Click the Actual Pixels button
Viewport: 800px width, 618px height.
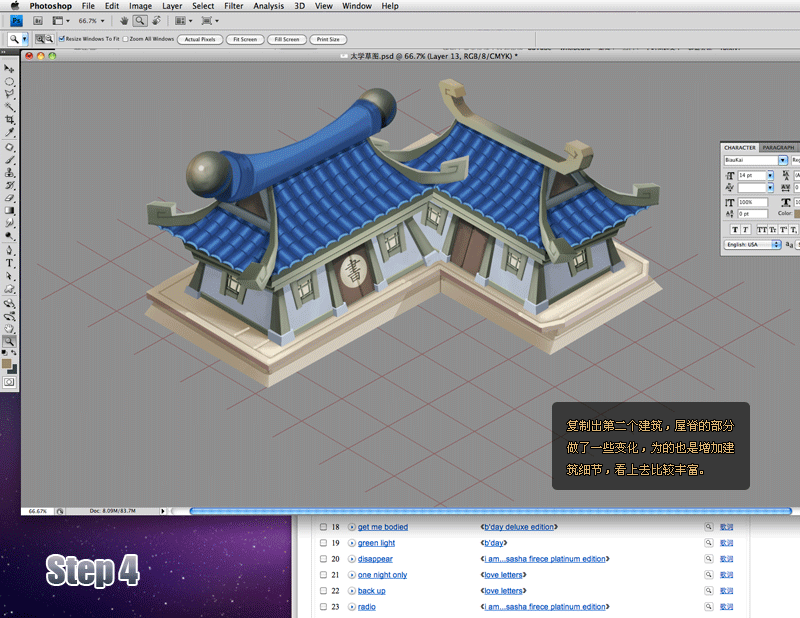pos(200,39)
